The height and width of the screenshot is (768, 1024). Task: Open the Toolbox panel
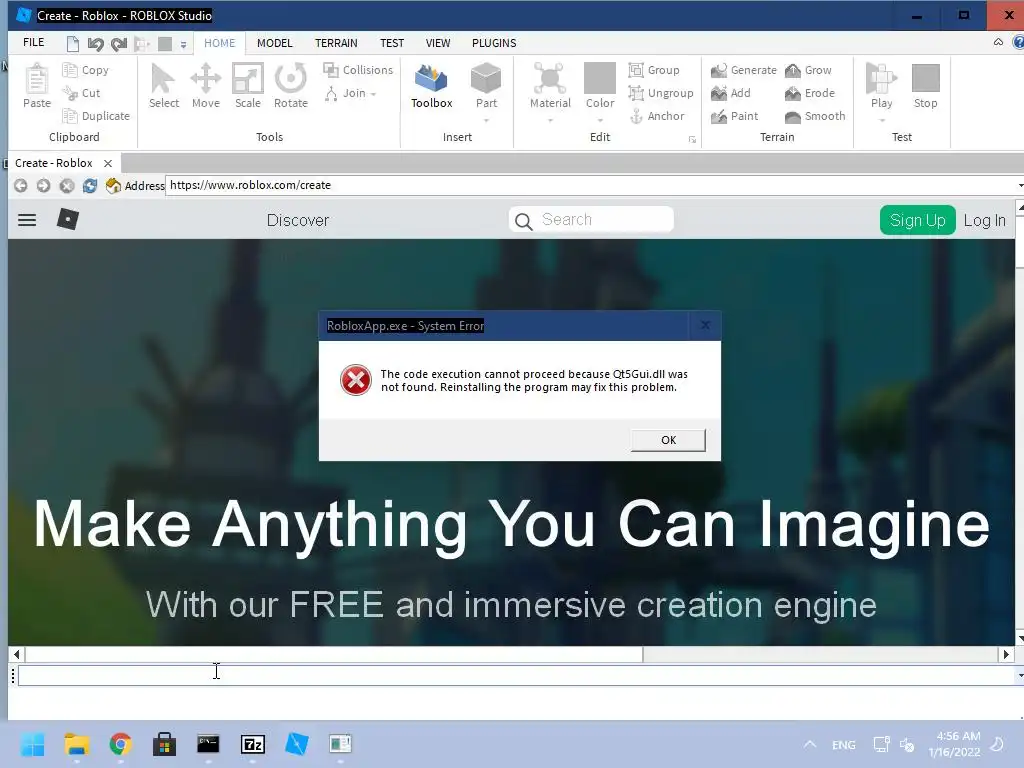tap(431, 86)
